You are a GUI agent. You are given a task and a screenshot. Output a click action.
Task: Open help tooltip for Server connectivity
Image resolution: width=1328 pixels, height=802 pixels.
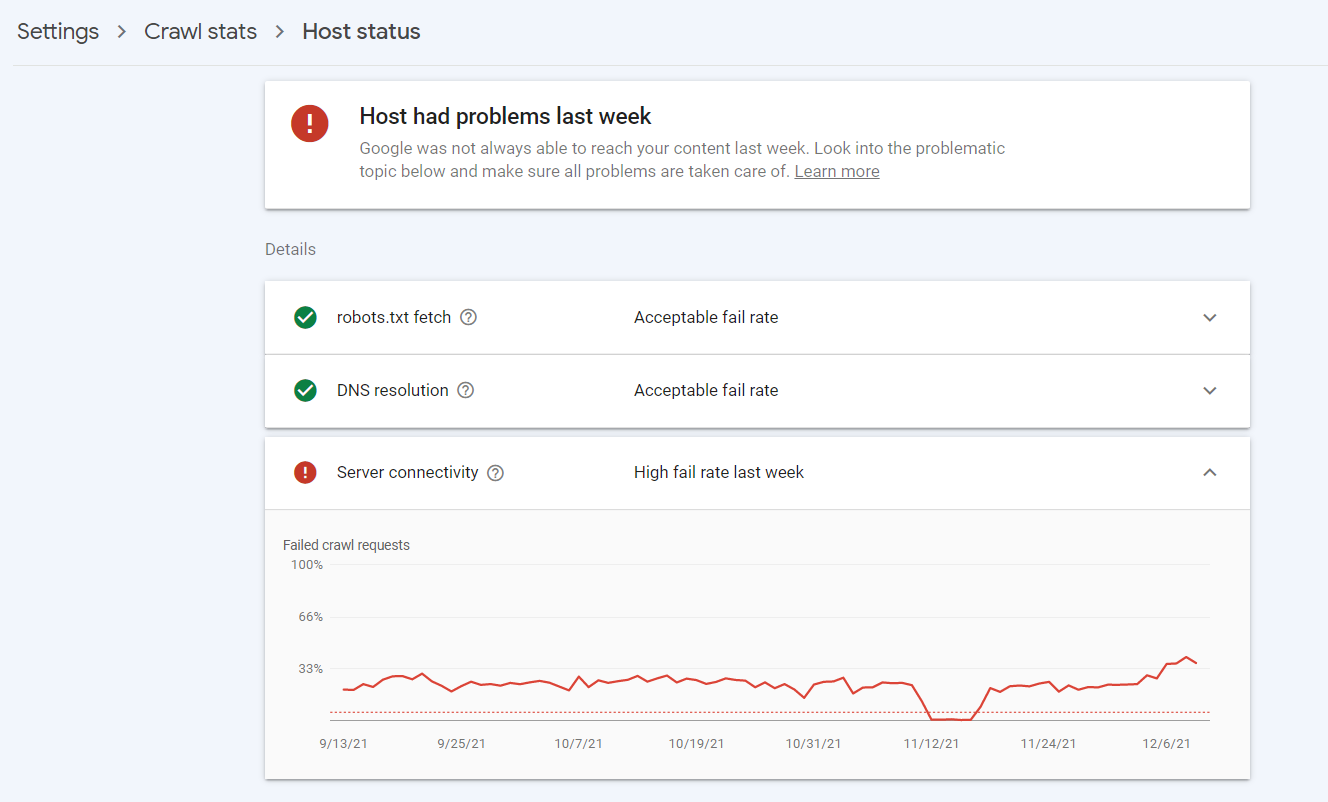[495, 473]
